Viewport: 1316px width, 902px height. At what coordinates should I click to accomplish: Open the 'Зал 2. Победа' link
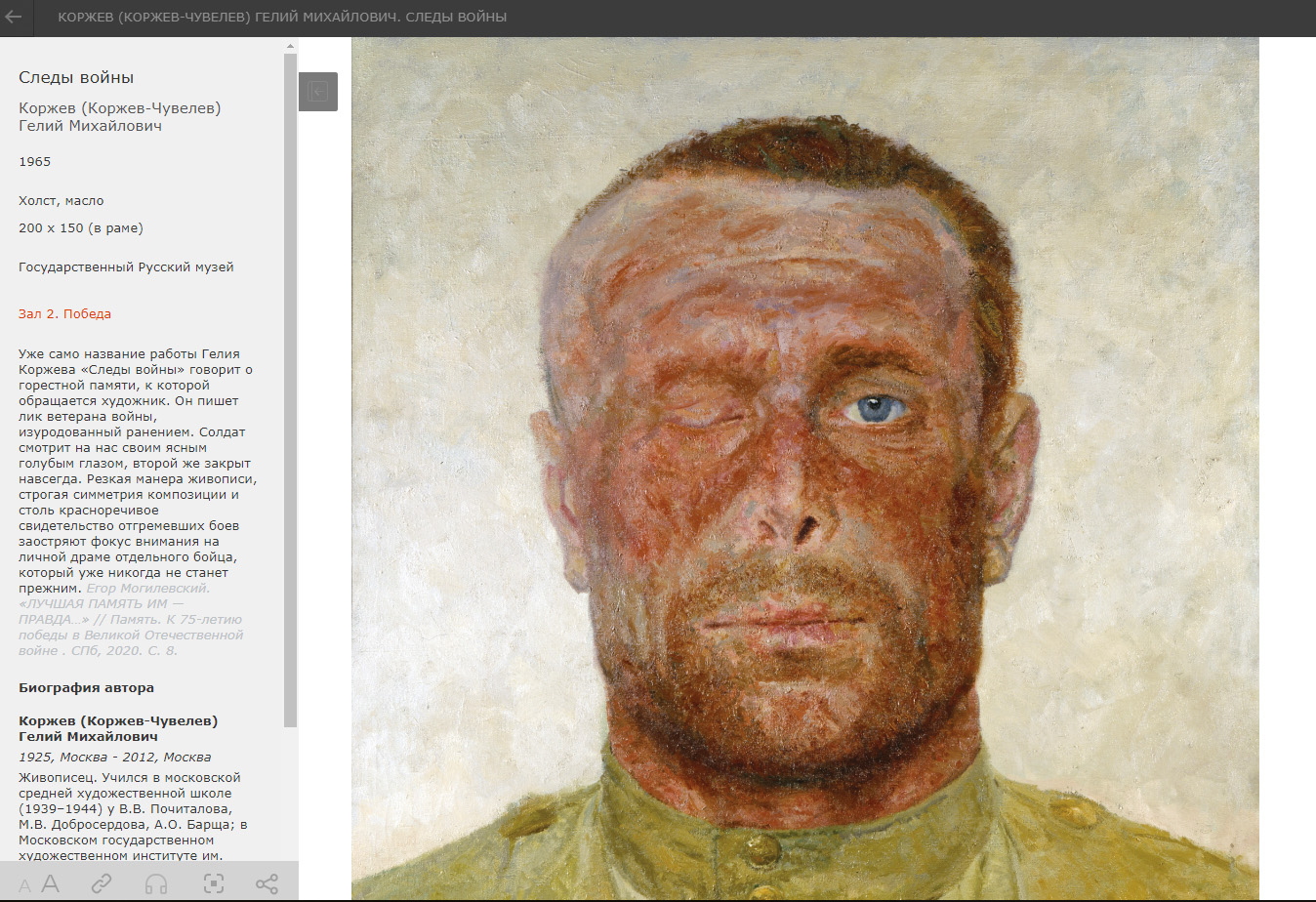(64, 314)
